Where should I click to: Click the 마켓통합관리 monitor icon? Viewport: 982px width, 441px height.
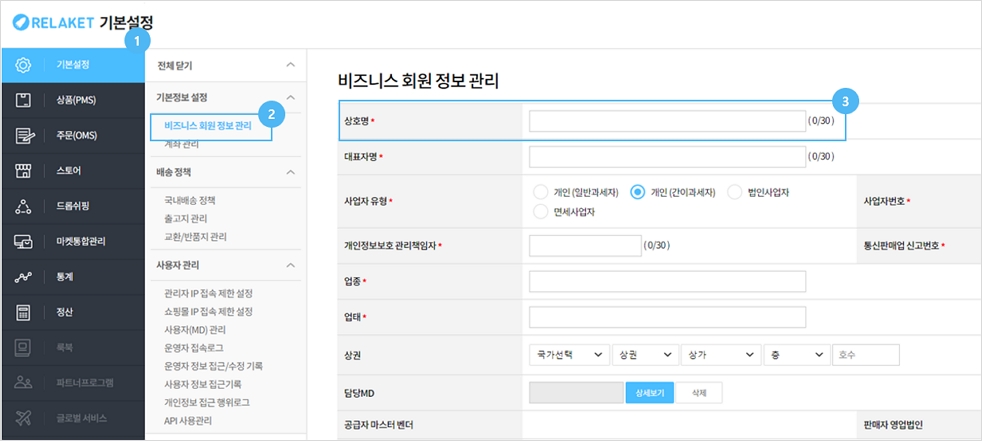24,241
